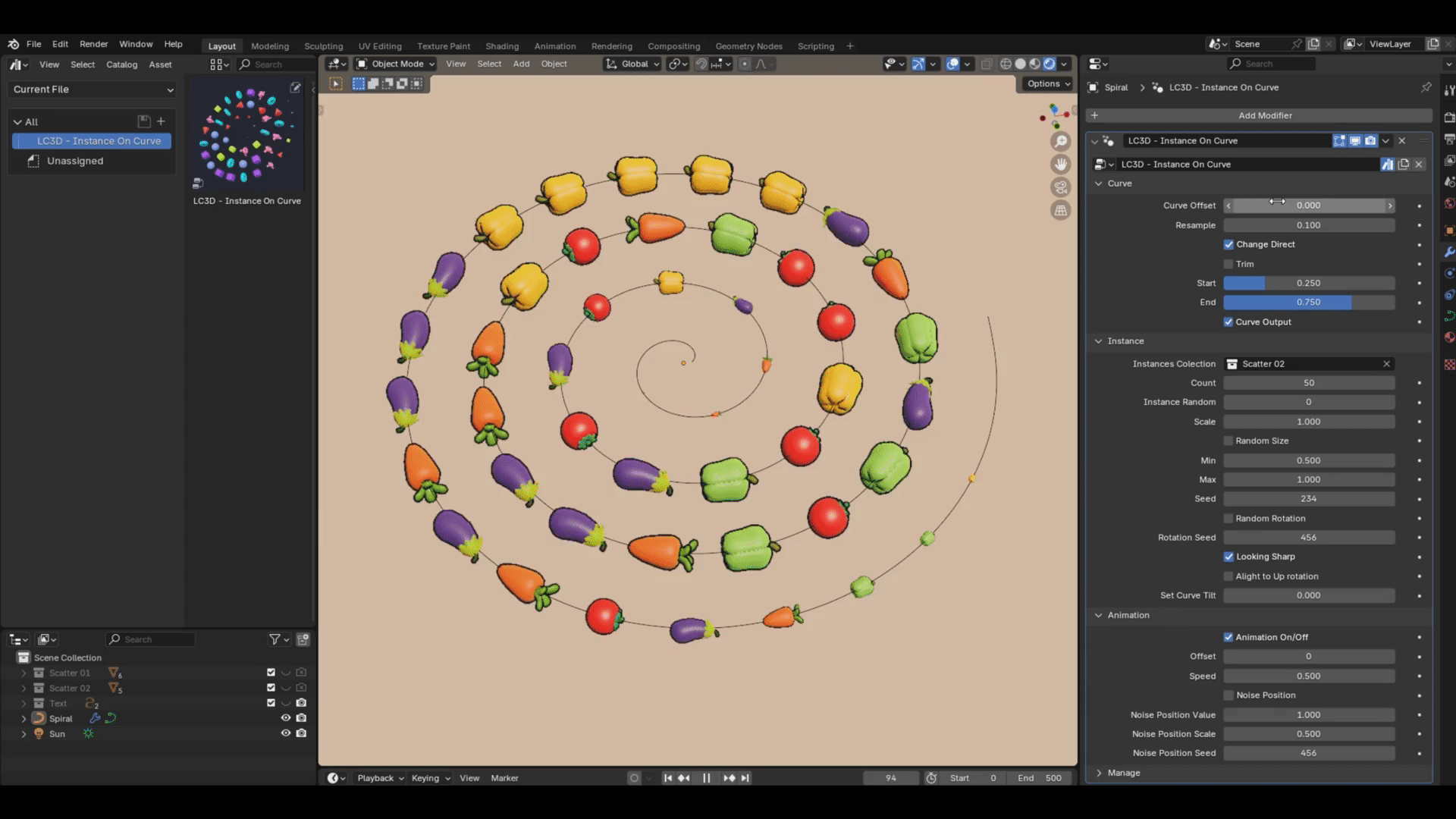The height and width of the screenshot is (819, 1456).
Task: Disable the Looking Sharp checkbox
Action: pyautogui.click(x=1228, y=557)
